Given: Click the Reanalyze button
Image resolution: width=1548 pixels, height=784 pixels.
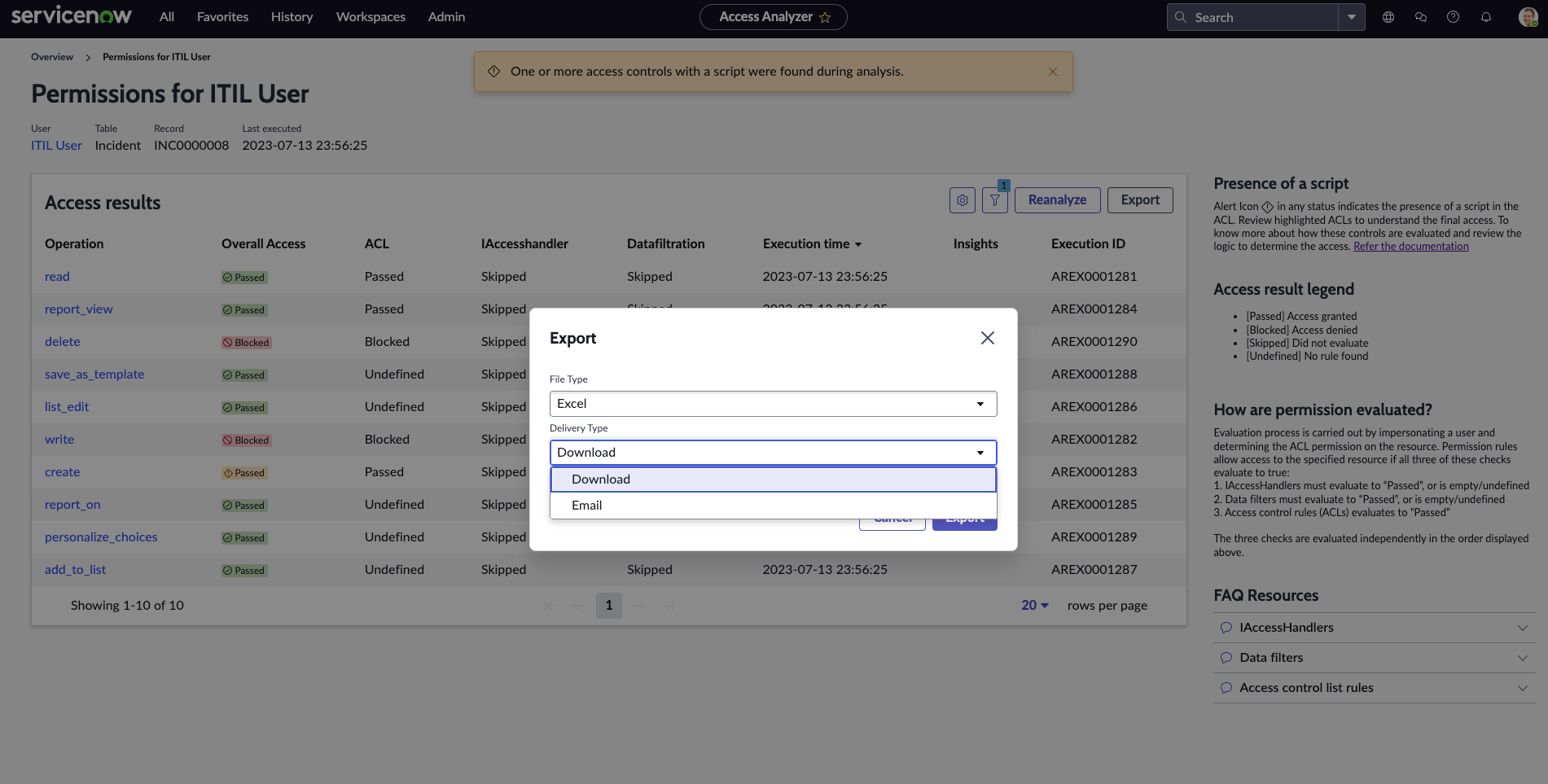Looking at the screenshot, I should tap(1057, 200).
